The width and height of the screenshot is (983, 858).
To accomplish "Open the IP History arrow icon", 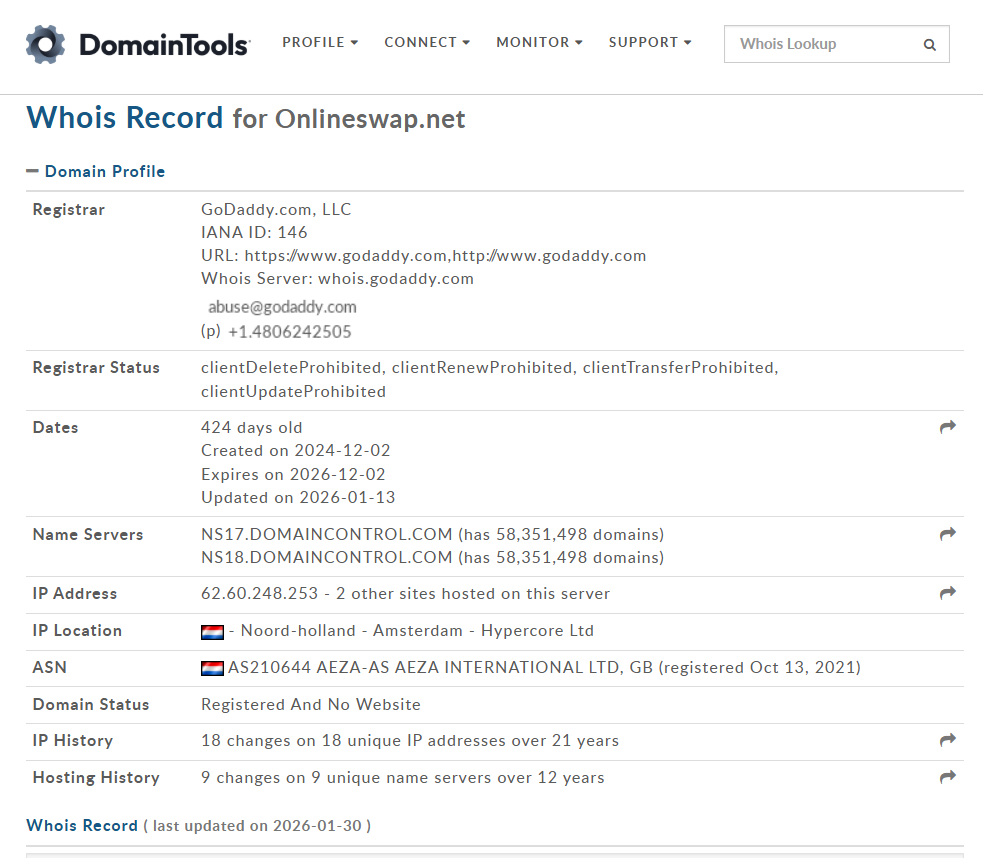I will [948, 740].
